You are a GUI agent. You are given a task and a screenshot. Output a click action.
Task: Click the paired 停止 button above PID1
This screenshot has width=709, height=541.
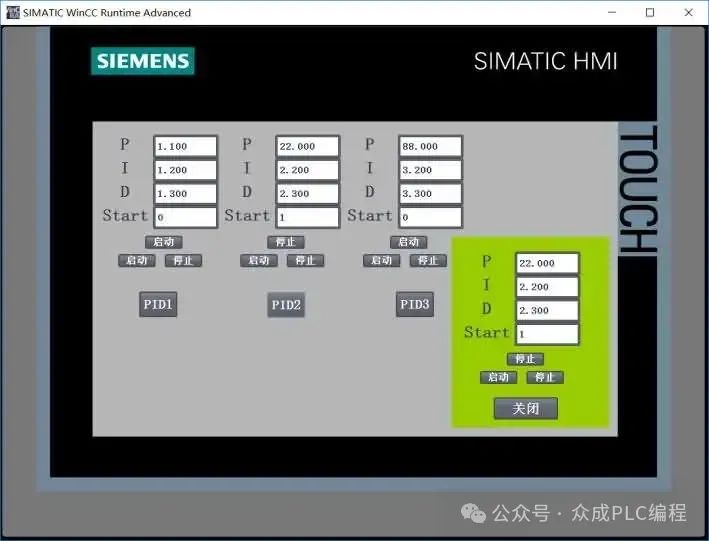[183, 261]
